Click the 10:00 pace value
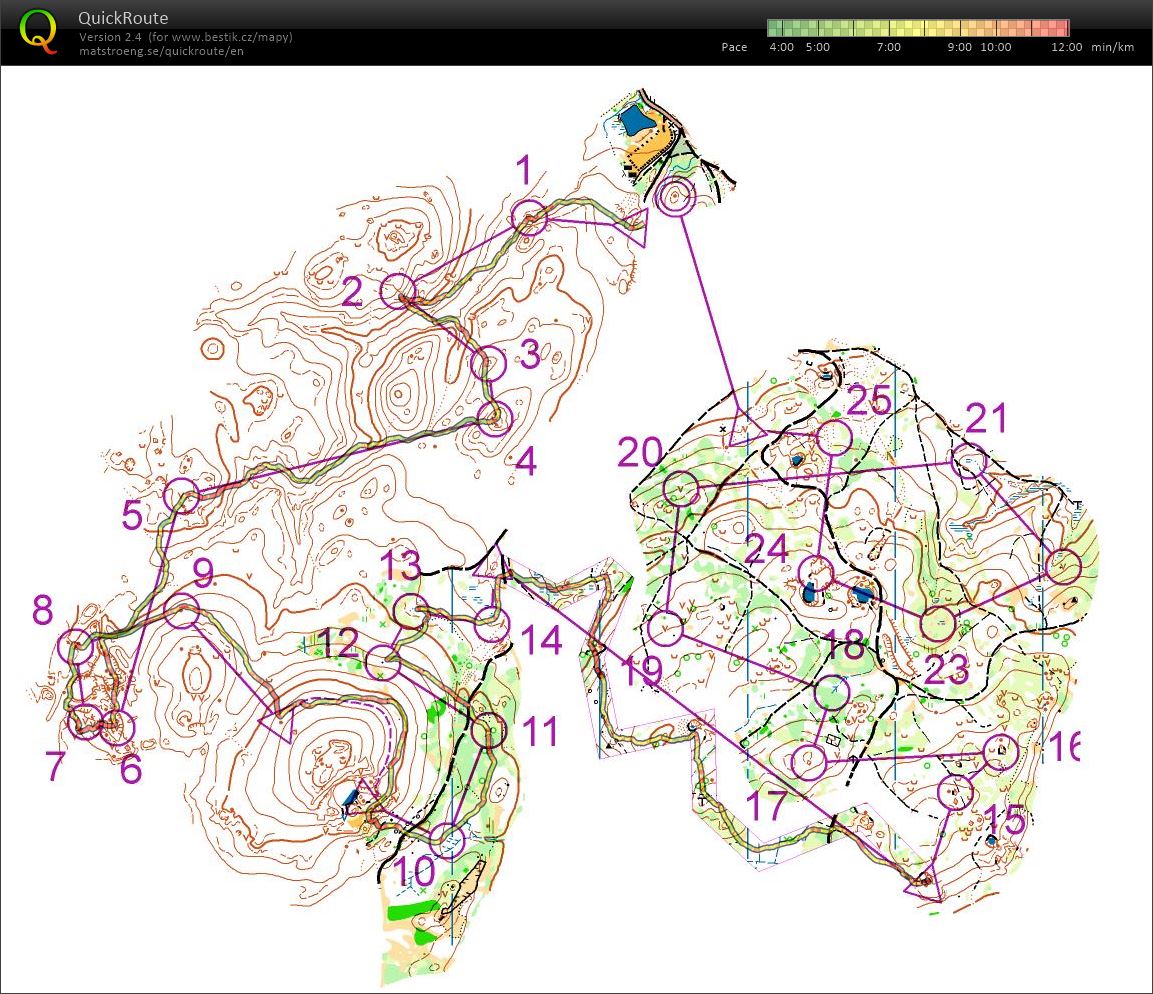This screenshot has height=994, width=1153. click(996, 47)
